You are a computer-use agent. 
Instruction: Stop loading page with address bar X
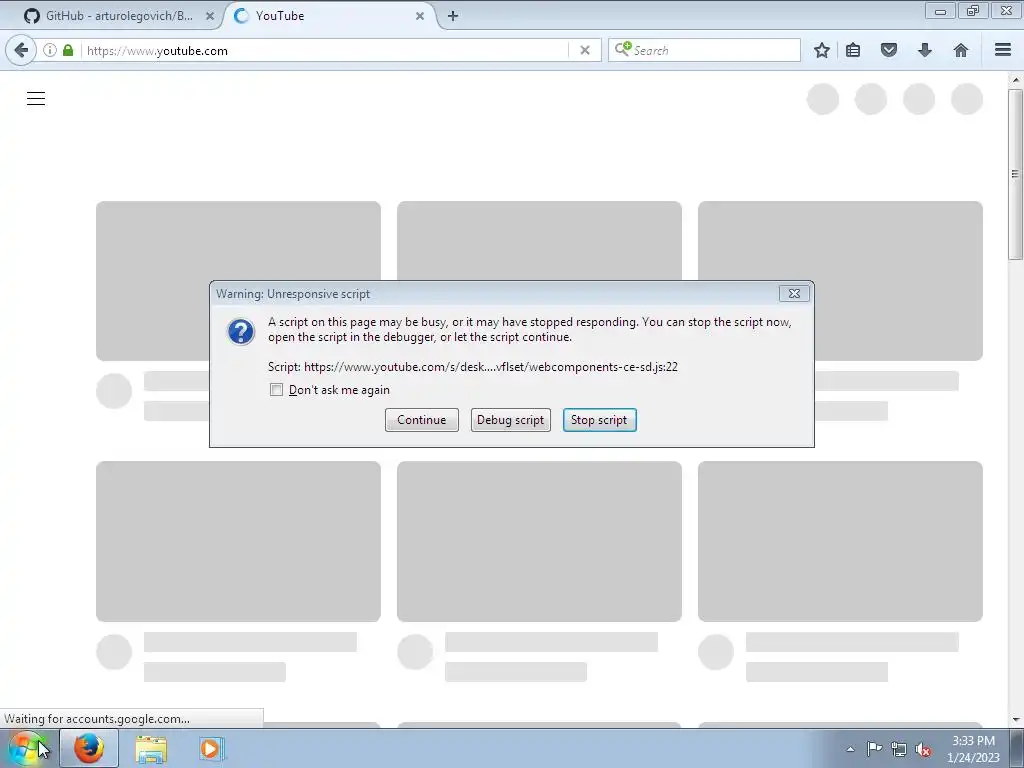pyautogui.click(x=584, y=50)
